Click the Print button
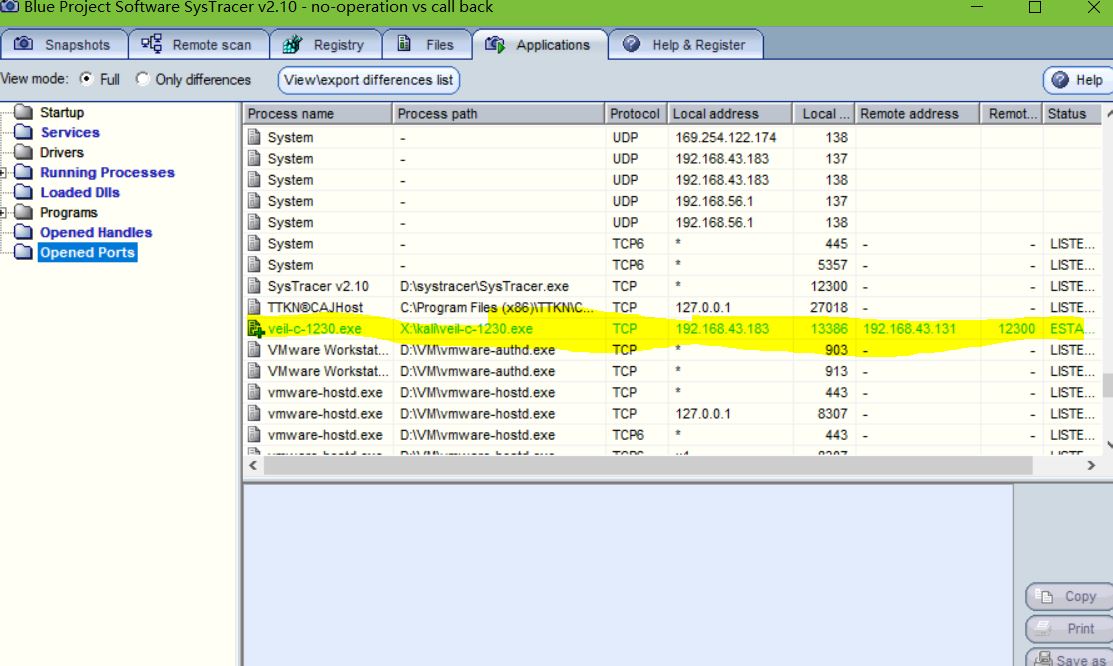This screenshot has width=1113, height=666. tap(1070, 628)
